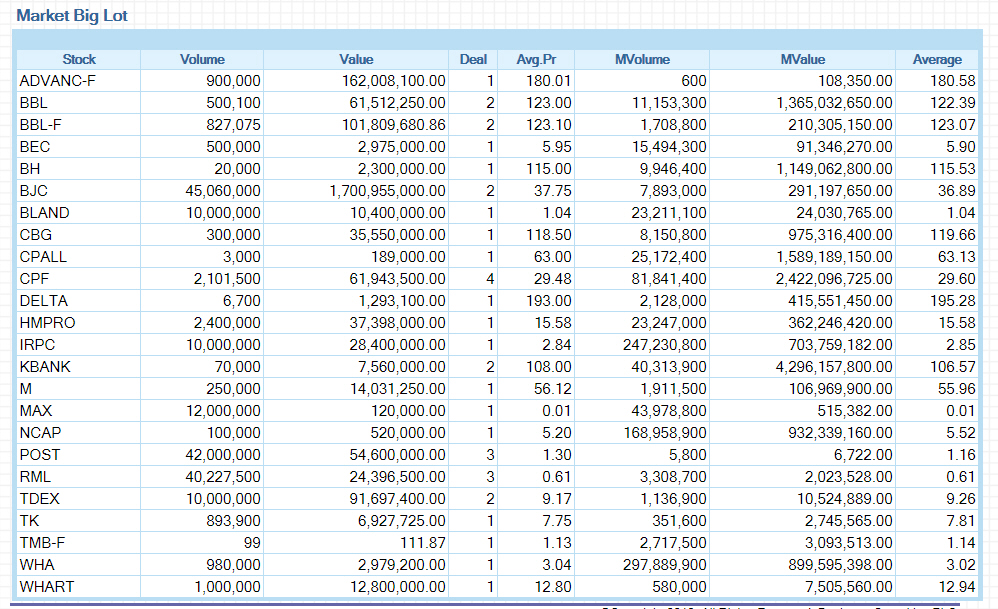998x609 pixels.
Task: Click the MValue column header
Action: pos(803,59)
